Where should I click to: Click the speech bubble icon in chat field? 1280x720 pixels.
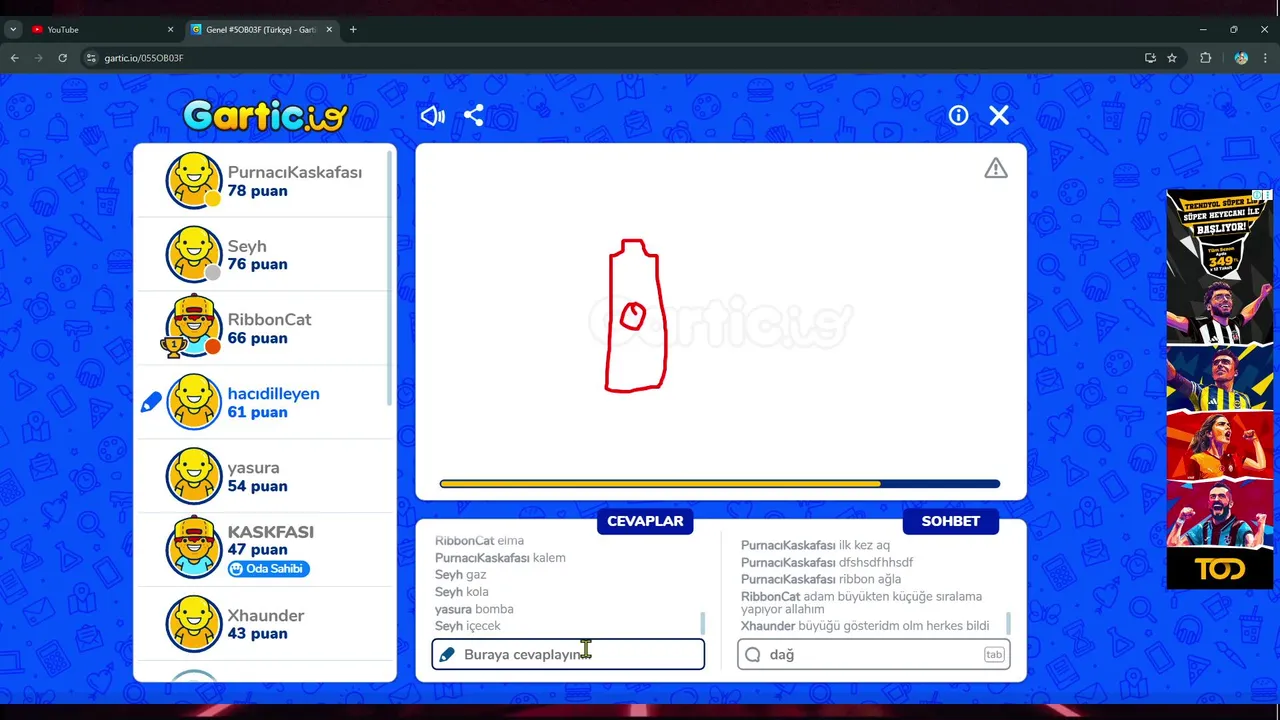[x=753, y=654]
